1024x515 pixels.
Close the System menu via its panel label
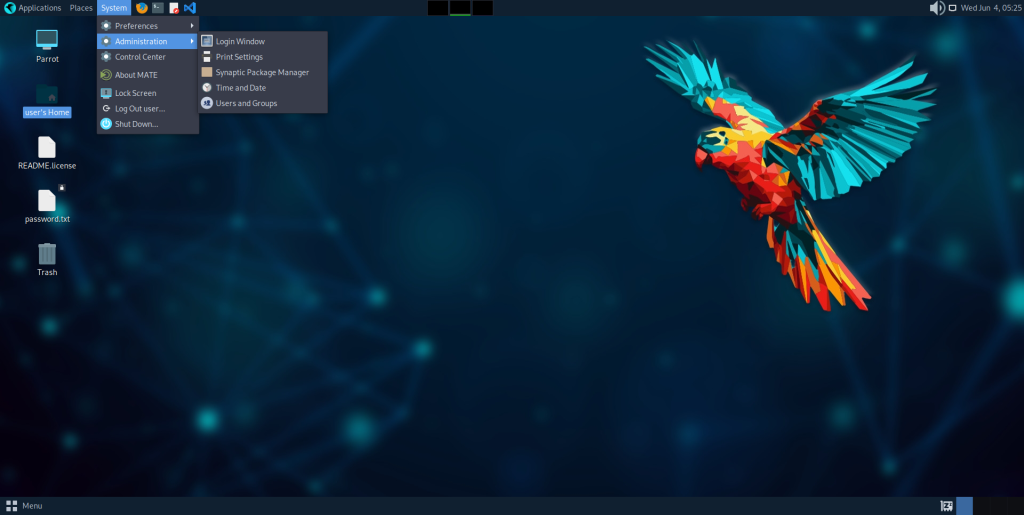(x=114, y=8)
